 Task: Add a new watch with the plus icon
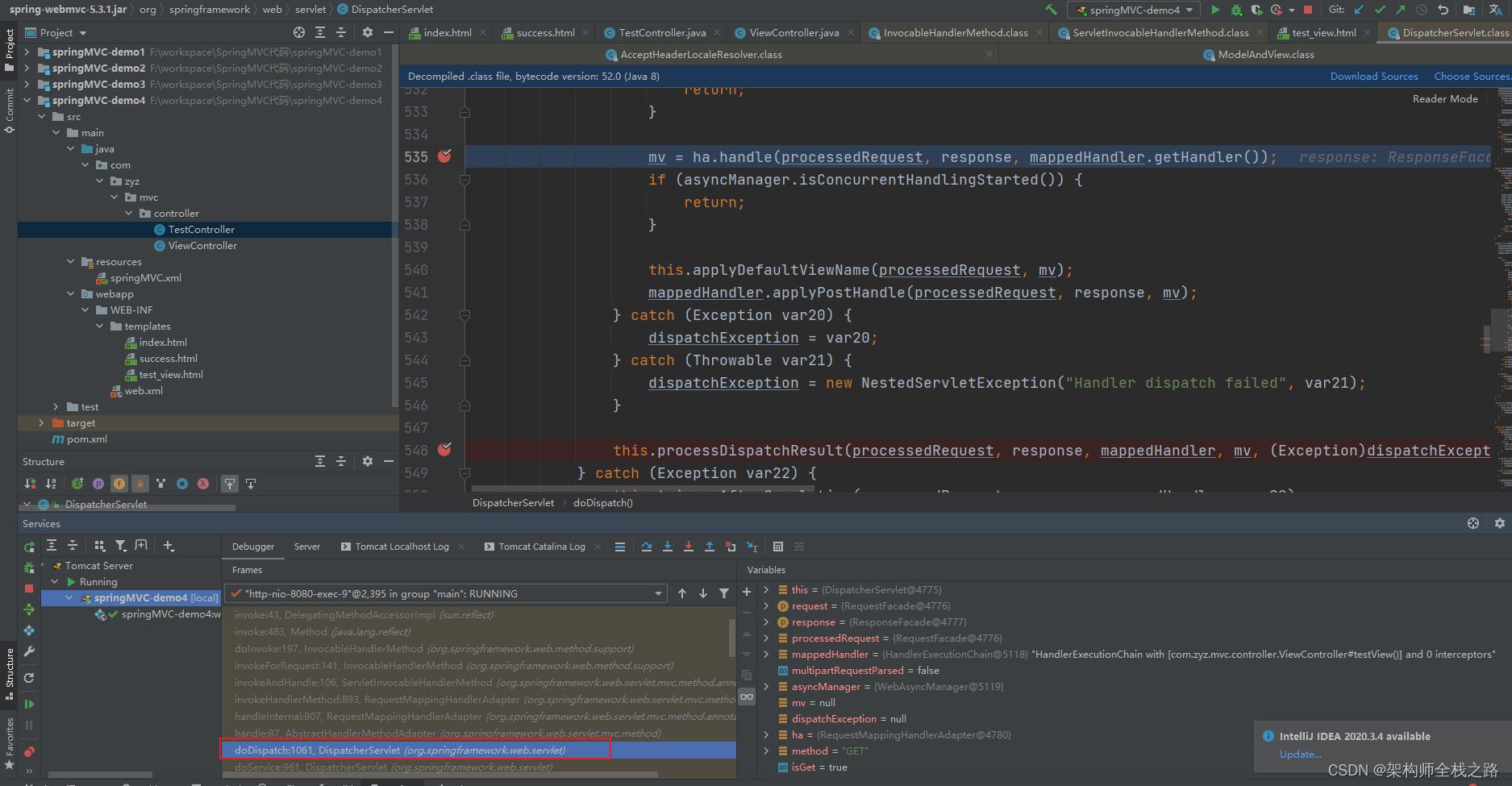pos(747,592)
